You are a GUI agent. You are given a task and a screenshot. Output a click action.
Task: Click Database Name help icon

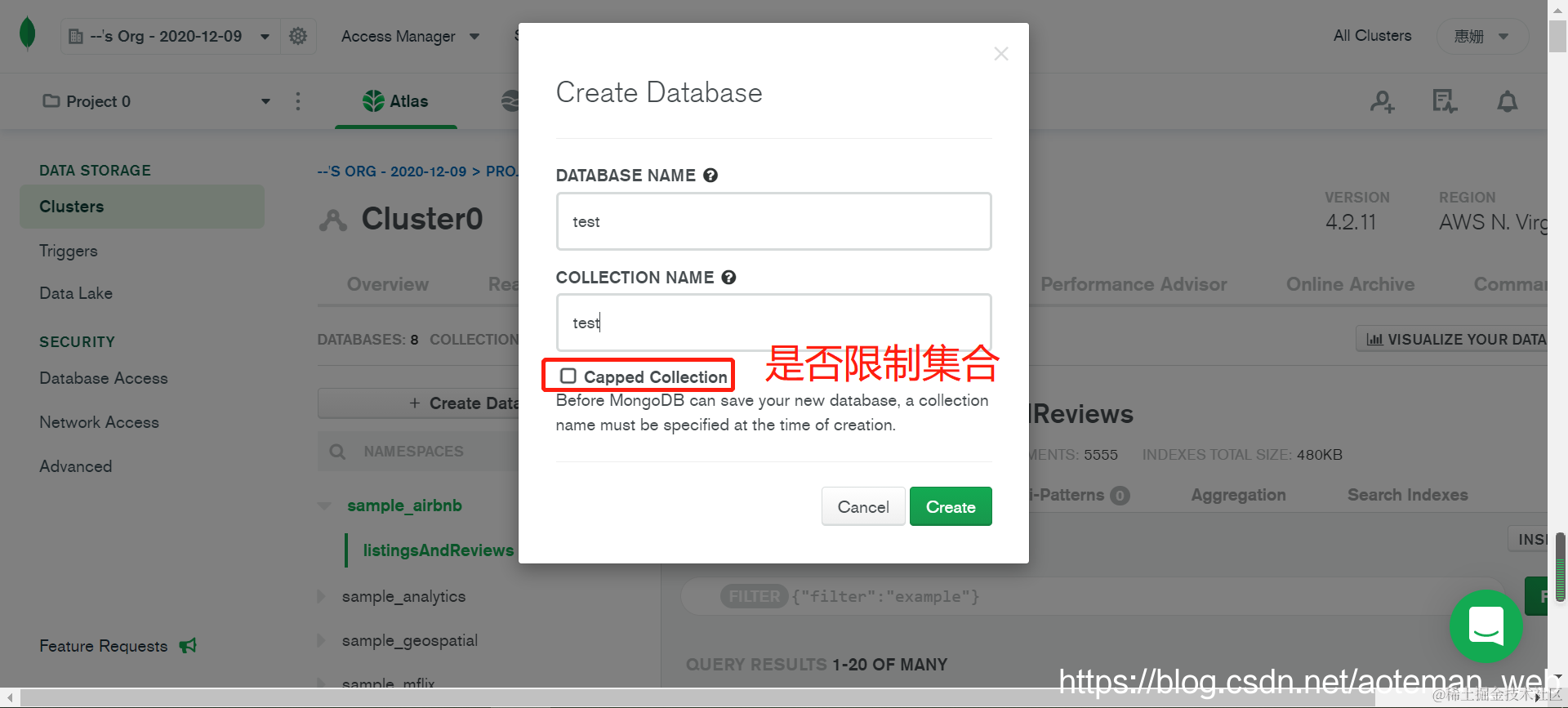tap(710, 176)
